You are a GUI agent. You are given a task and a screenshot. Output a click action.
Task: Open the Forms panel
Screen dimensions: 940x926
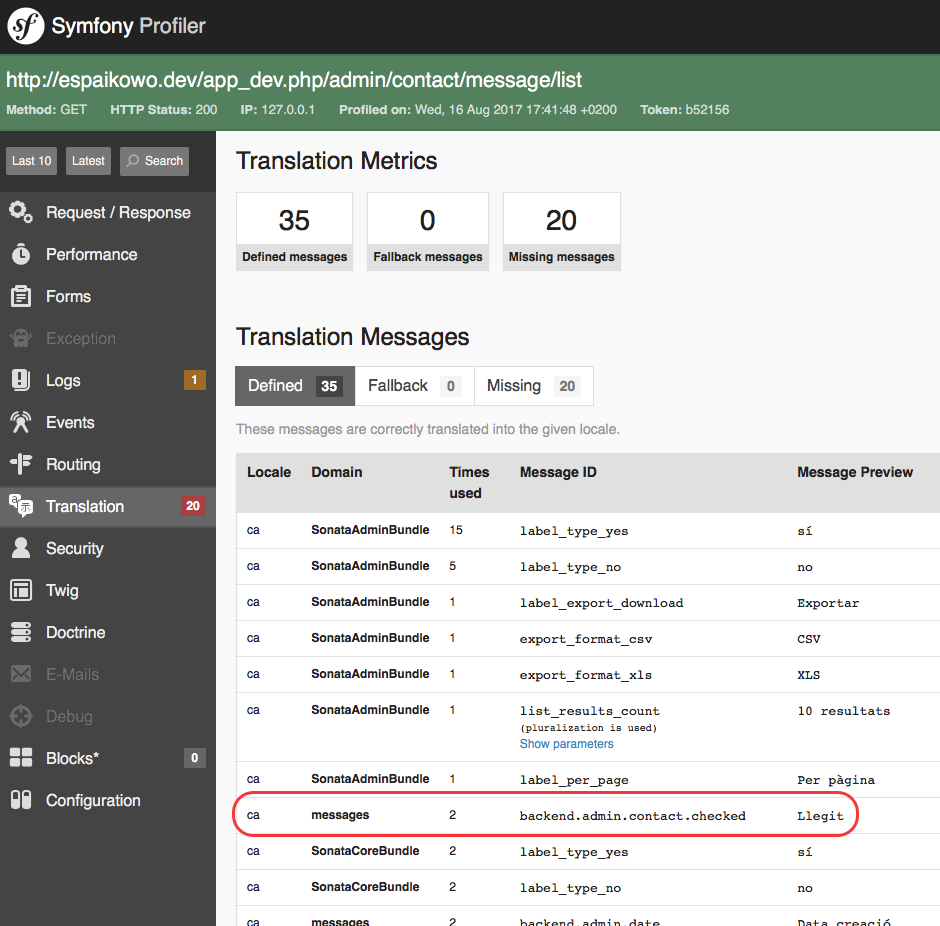click(x=108, y=296)
